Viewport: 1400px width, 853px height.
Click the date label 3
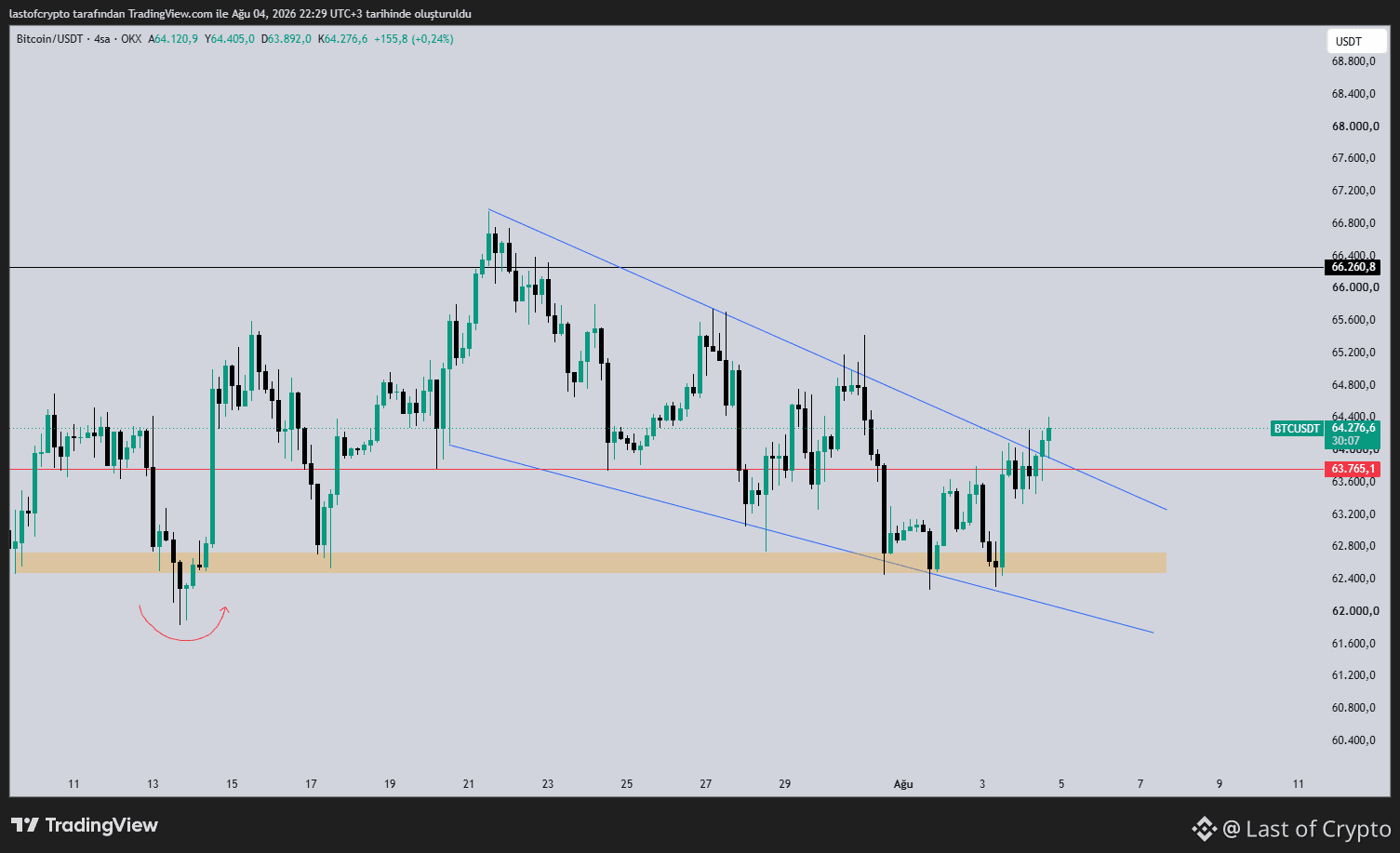(x=982, y=784)
